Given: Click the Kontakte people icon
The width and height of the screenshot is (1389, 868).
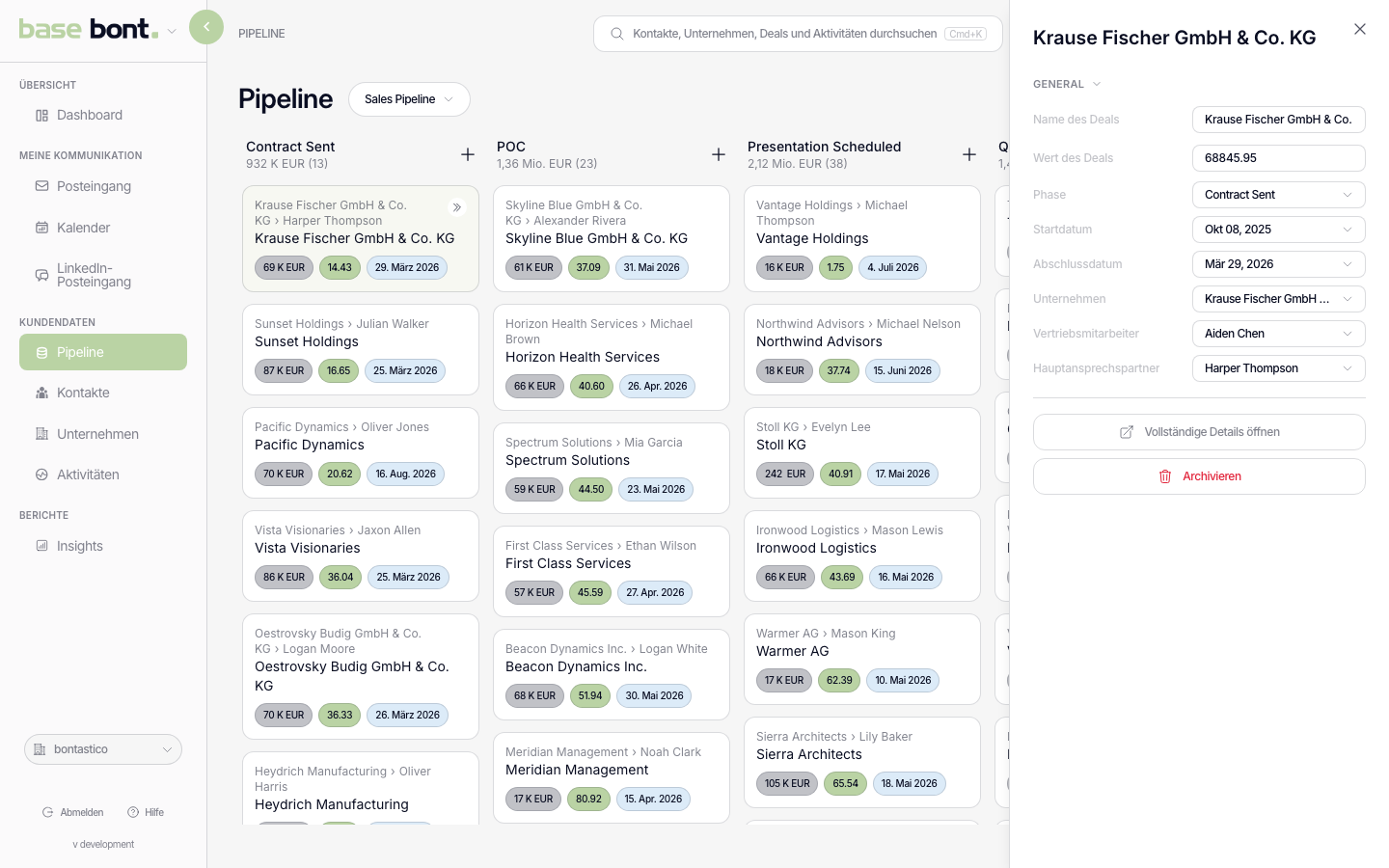Looking at the screenshot, I should pos(41,393).
